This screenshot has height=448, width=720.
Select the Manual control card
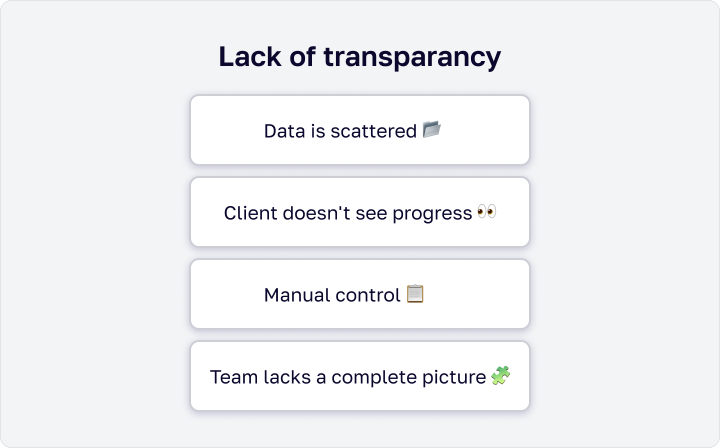[x=360, y=294]
